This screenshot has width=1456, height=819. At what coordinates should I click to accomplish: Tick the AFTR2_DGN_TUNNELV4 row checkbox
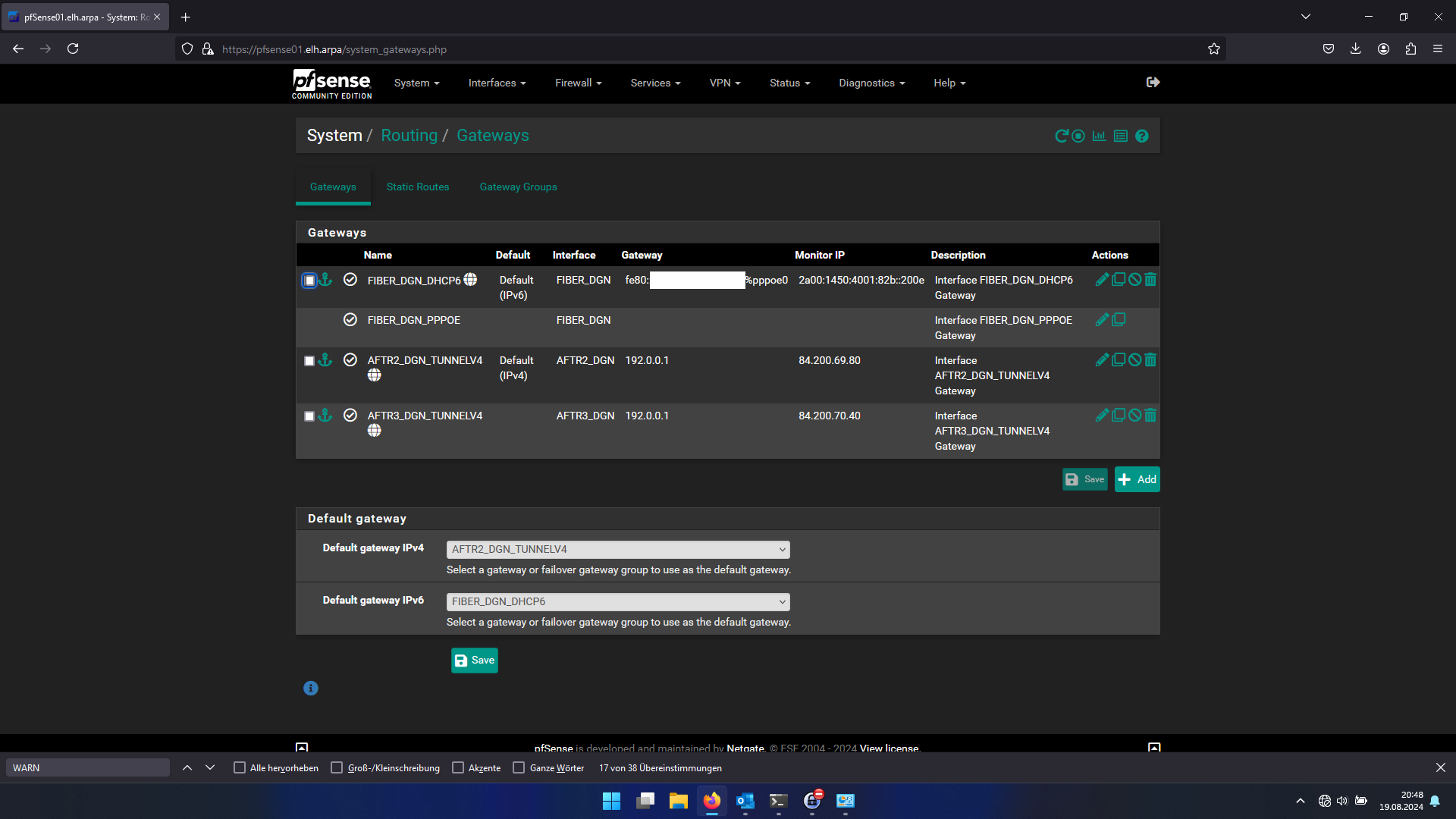coord(309,361)
